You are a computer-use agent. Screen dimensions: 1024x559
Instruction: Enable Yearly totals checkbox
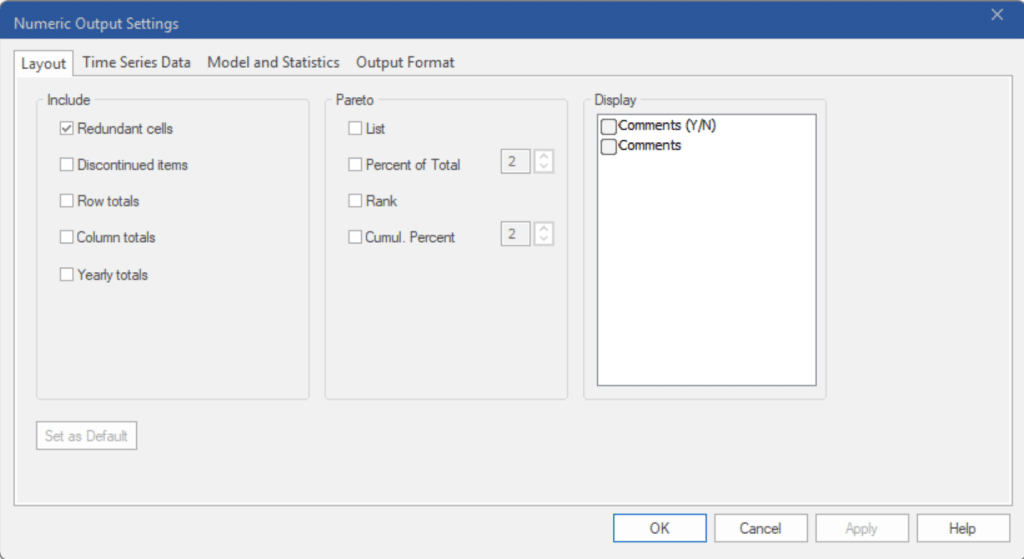[x=67, y=275]
